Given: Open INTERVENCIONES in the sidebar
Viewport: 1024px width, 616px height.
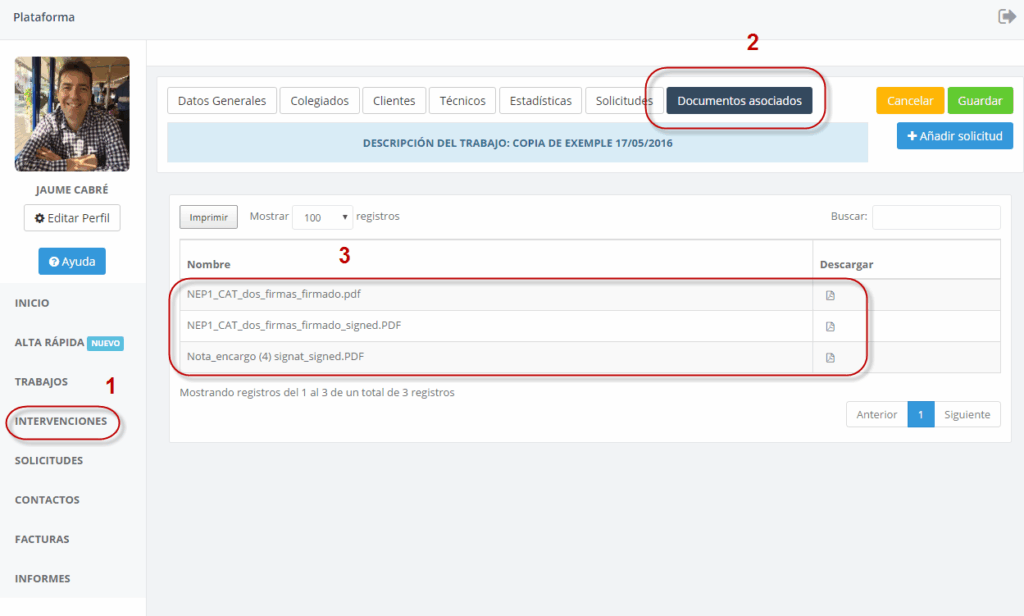Looking at the screenshot, I should 61,422.
